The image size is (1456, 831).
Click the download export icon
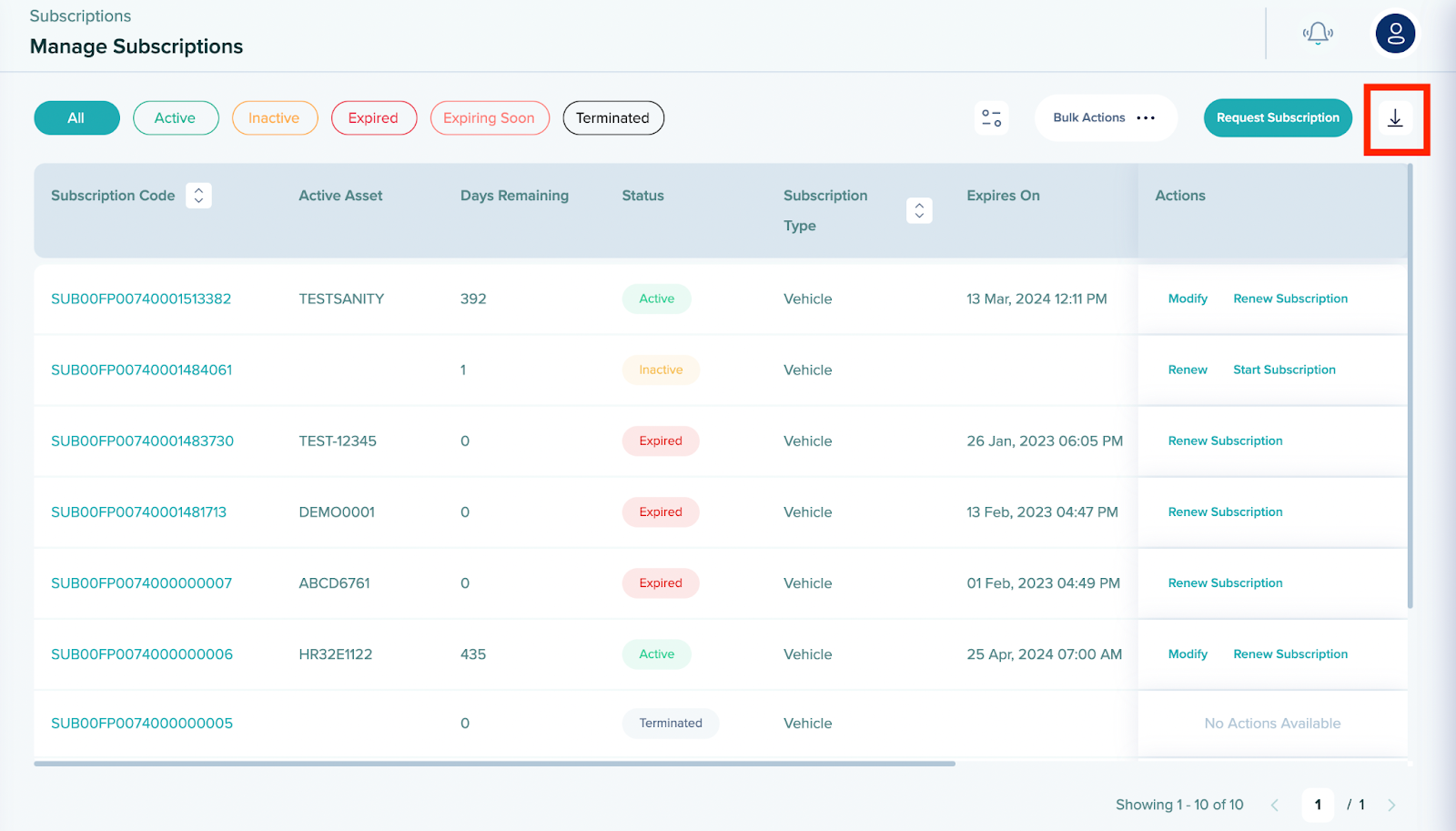[1395, 118]
